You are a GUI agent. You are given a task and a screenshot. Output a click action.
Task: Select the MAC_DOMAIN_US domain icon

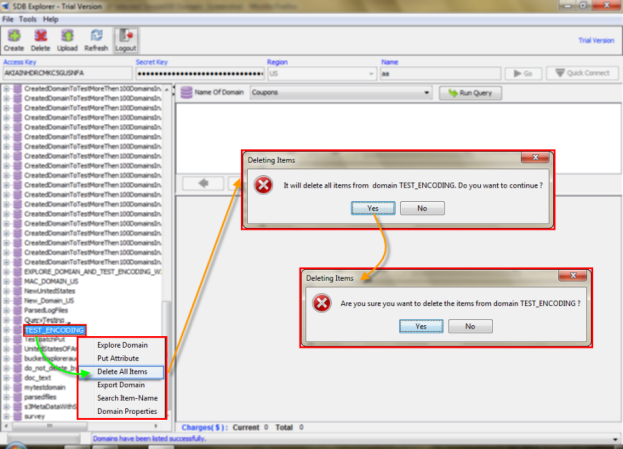[17, 281]
